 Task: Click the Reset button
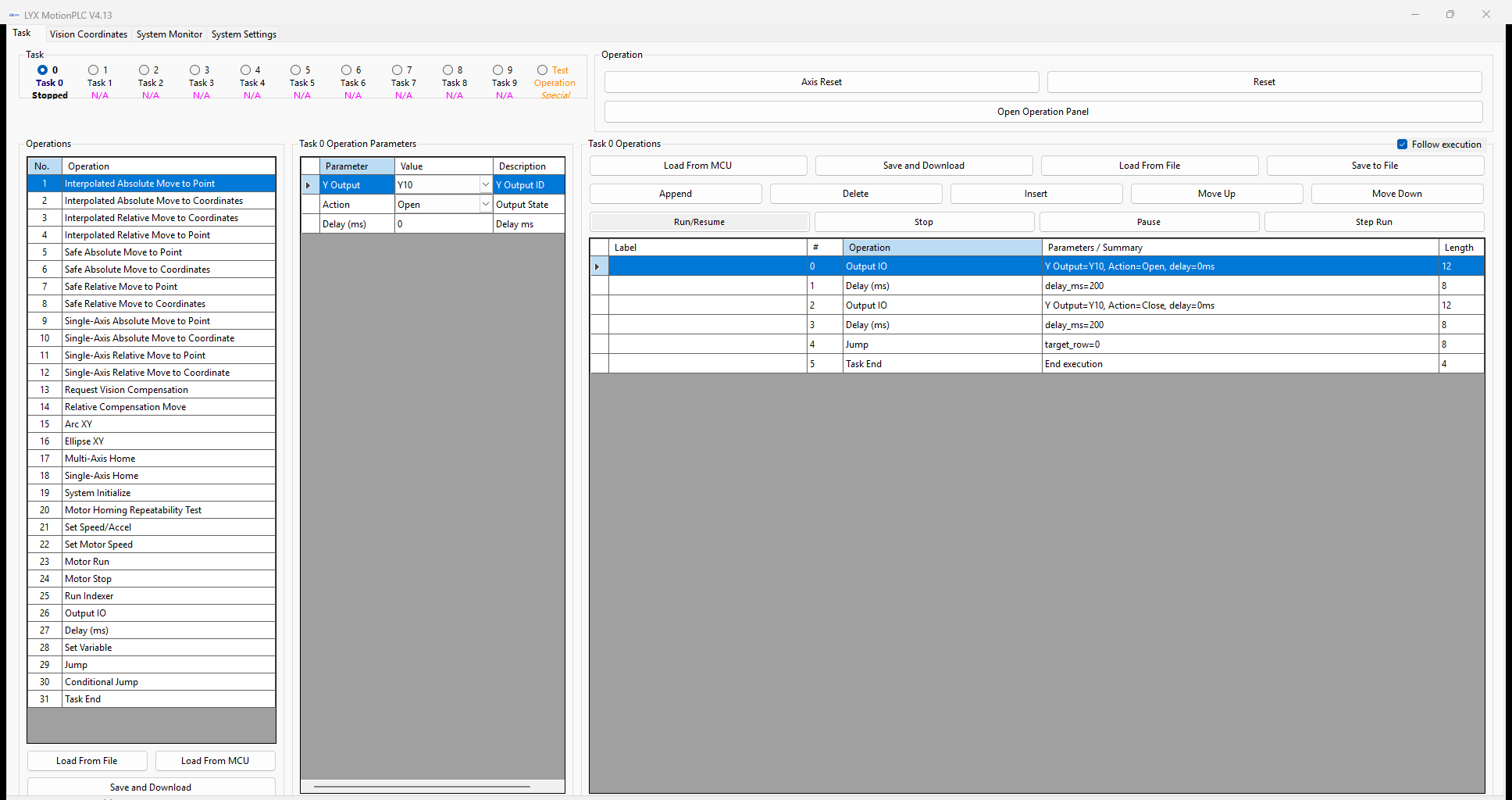(x=1264, y=82)
